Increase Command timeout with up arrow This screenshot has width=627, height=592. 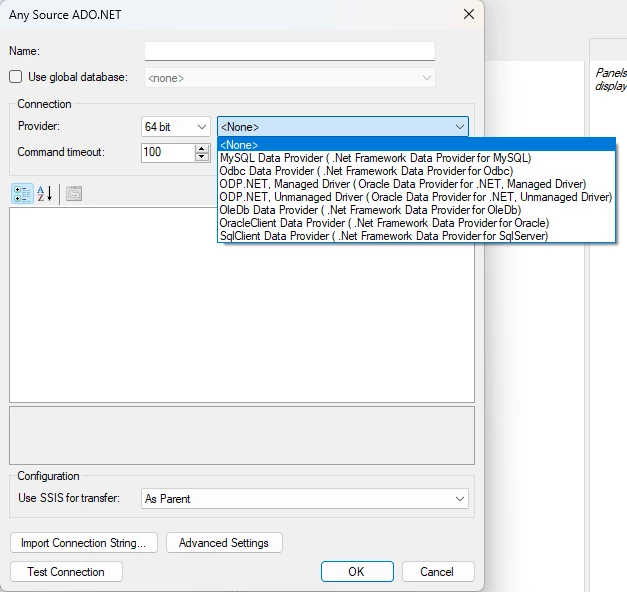point(202,148)
